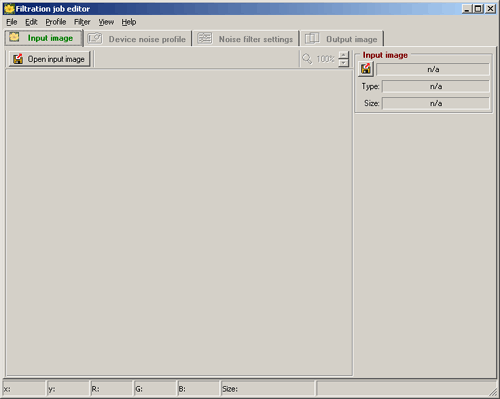Open the Filter menu

(82, 22)
